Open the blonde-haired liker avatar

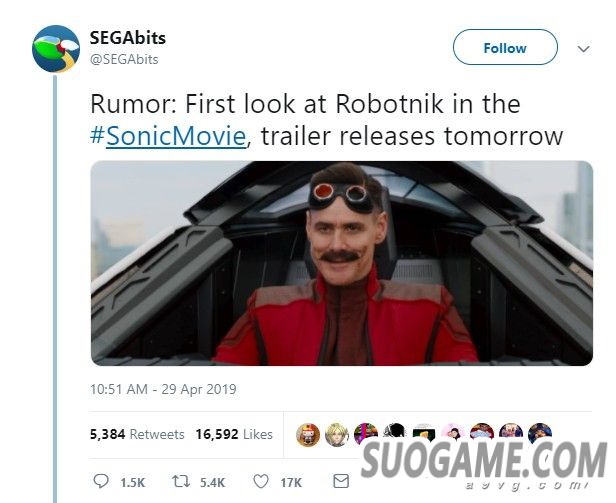pos(337,435)
